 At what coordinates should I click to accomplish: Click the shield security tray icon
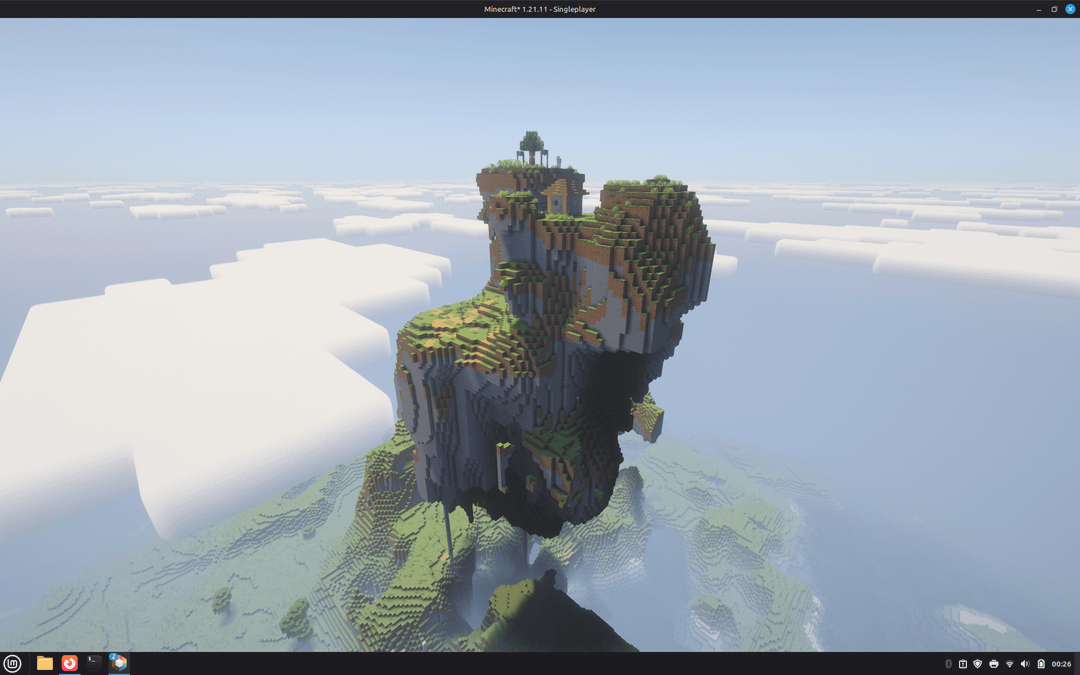click(x=978, y=664)
